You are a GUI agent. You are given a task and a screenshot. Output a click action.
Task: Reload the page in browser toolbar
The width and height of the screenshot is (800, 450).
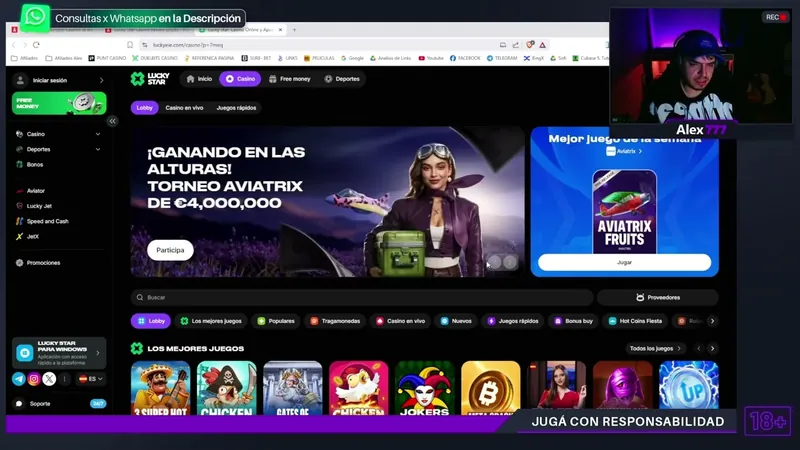(36, 45)
